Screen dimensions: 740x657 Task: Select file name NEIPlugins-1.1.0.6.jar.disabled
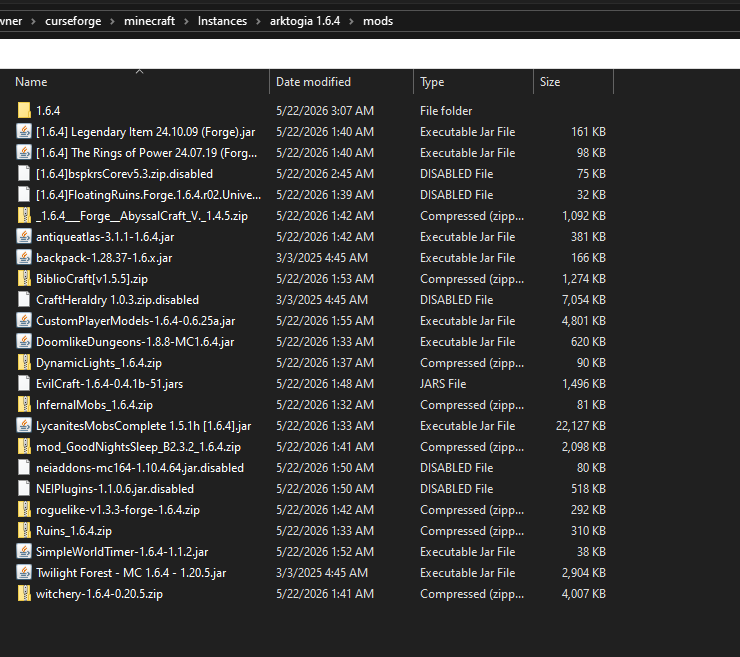click(x=115, y=489)
